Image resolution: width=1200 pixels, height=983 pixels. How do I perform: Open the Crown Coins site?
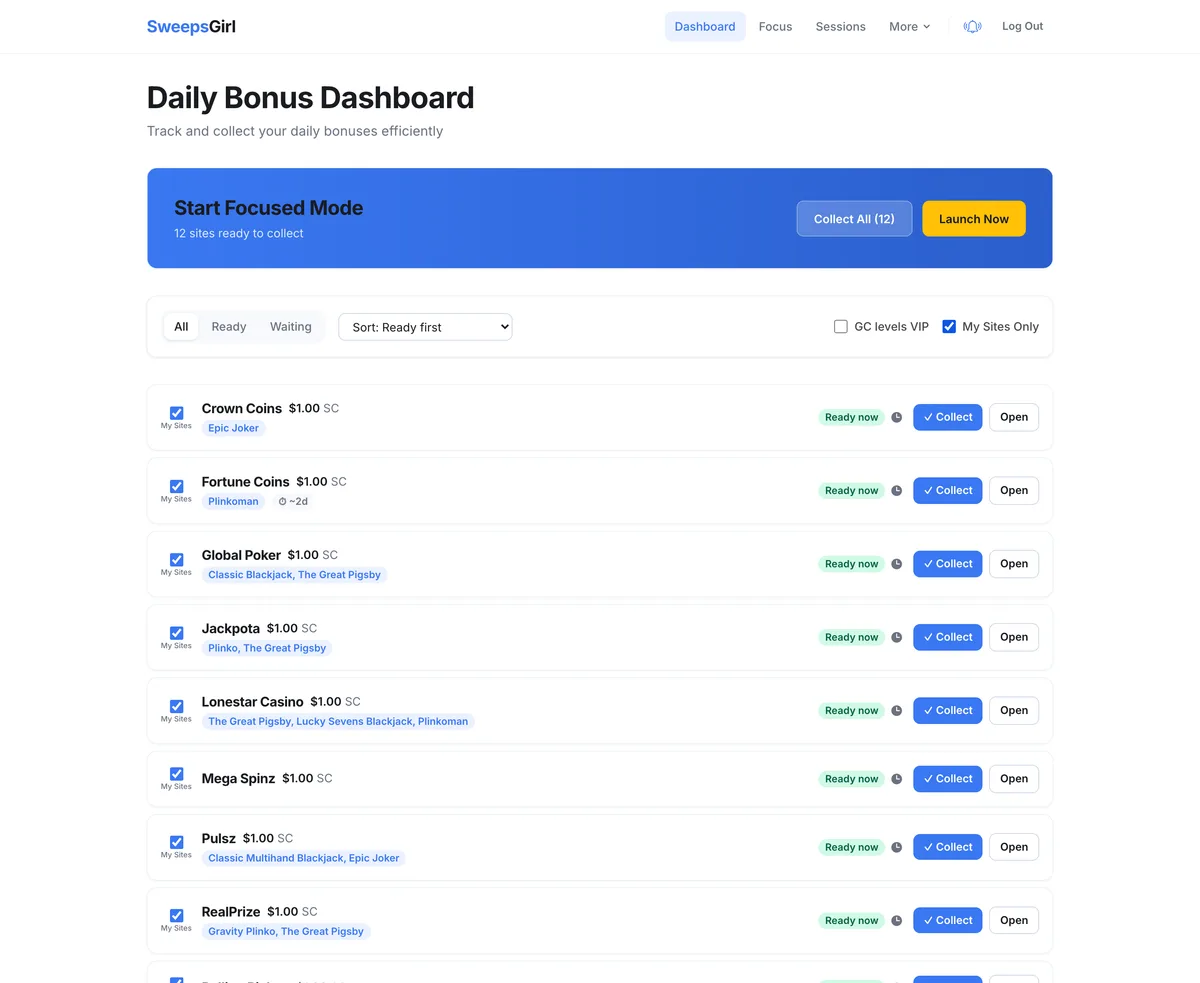[1014, 417]
